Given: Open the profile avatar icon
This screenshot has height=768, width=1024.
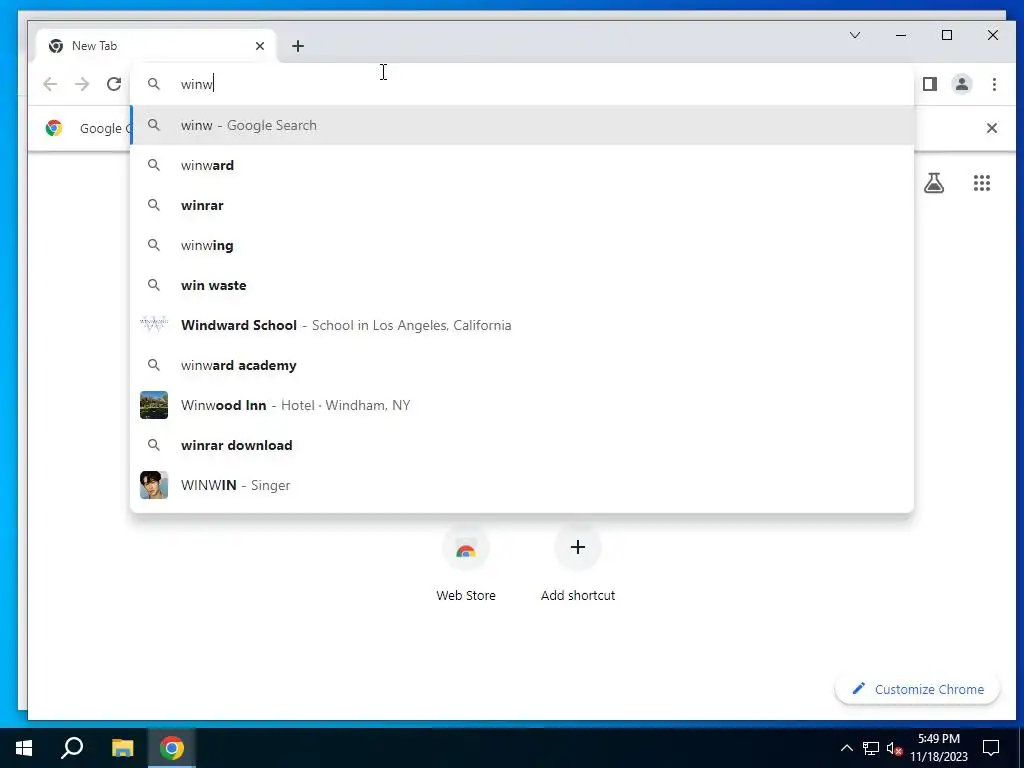Looking at the screenshot, I should coord(962,84).
